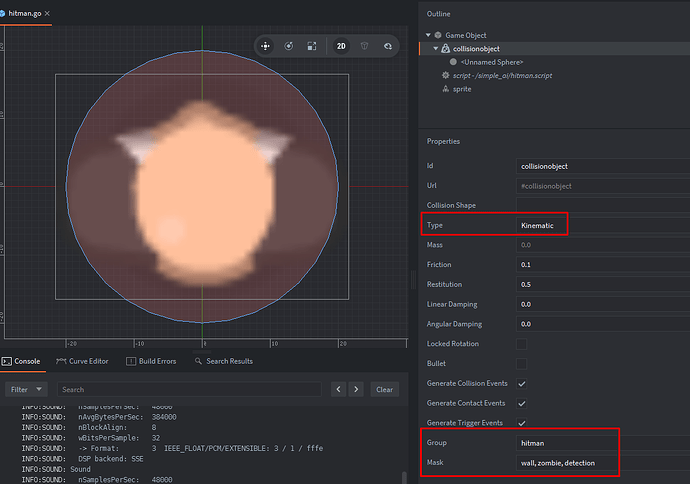
Task: Click the script gear icon in outline
Action: [x=446, y=75]
